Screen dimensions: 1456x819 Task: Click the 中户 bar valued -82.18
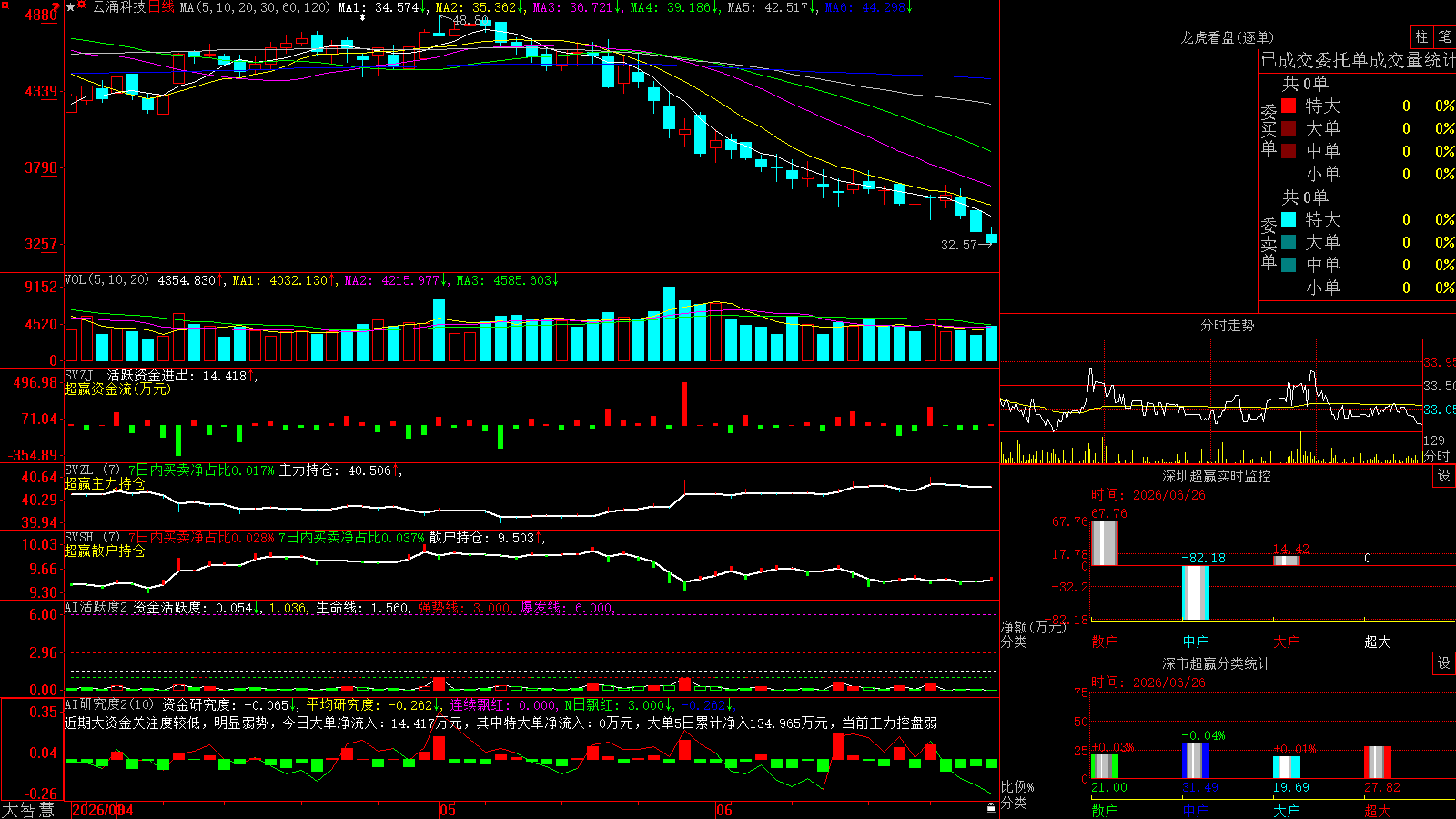(1196, 592)
